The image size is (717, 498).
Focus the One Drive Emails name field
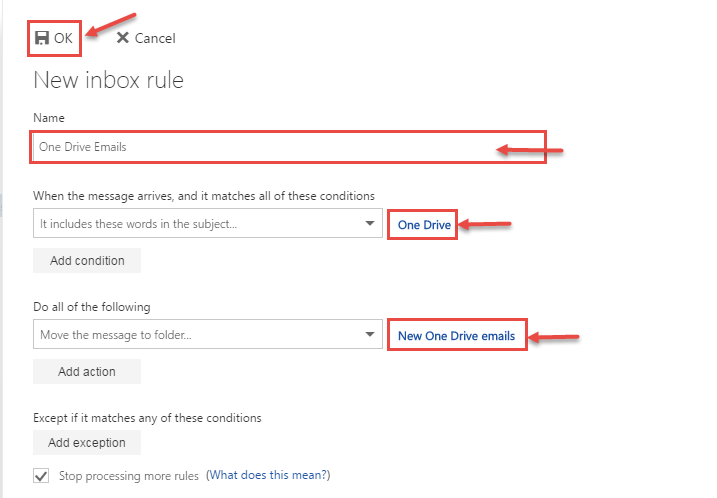(x=288, y=147)
